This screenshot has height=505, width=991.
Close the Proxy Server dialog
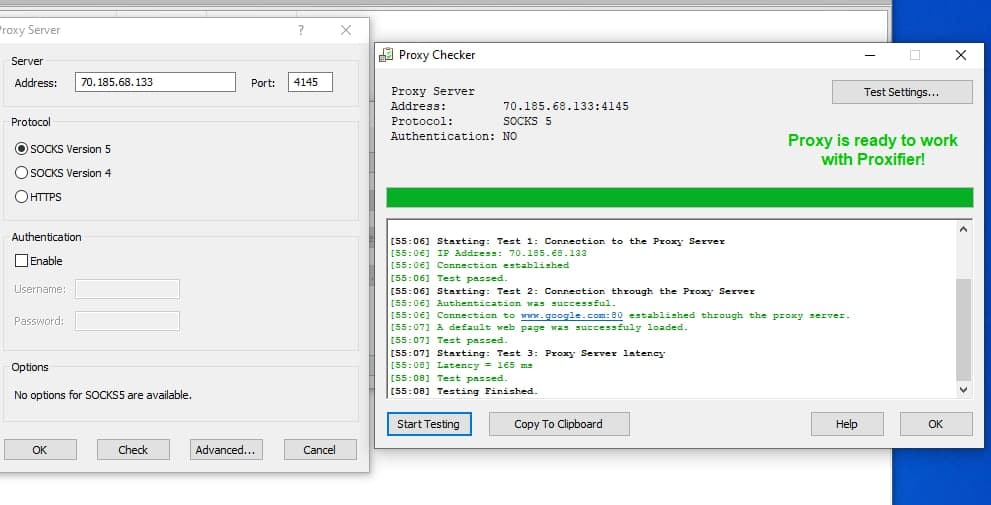pos(346,31)
